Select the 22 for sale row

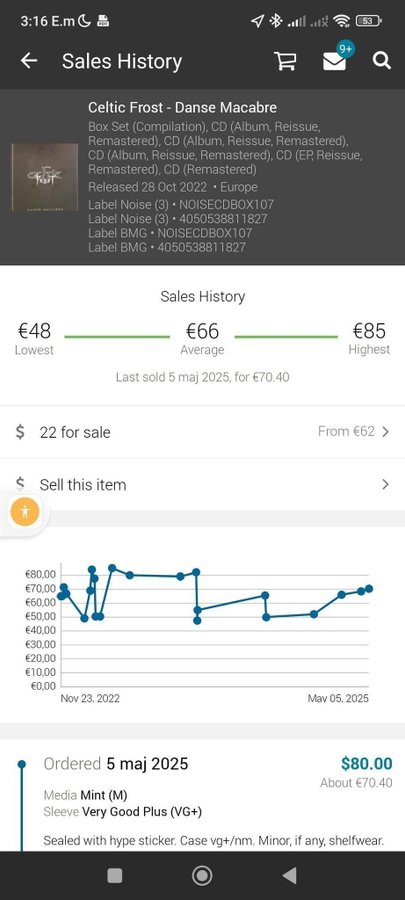click(202, 432)
